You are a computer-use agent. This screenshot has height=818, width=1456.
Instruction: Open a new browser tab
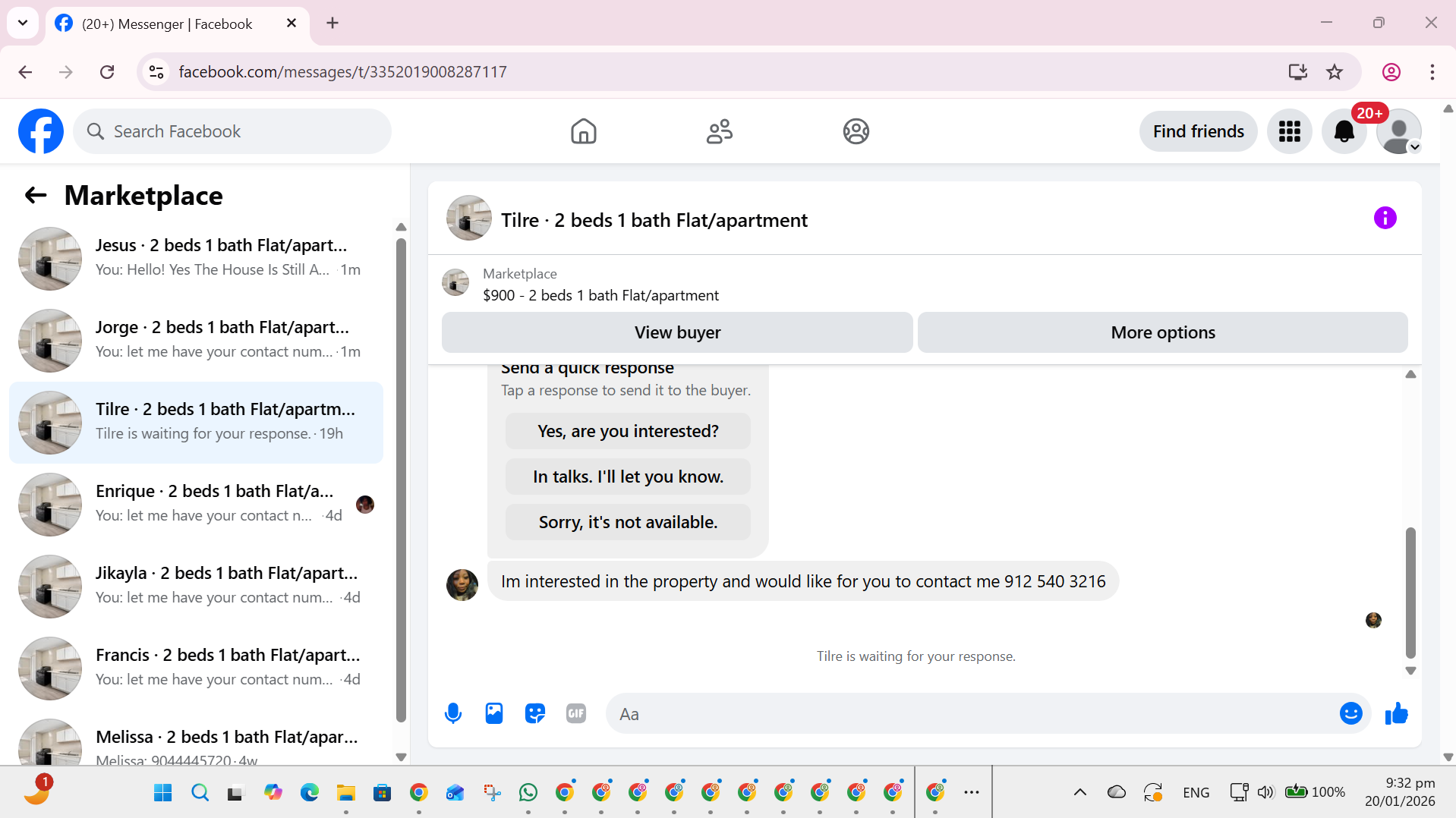pyautogui.click(x=332, y=23)
